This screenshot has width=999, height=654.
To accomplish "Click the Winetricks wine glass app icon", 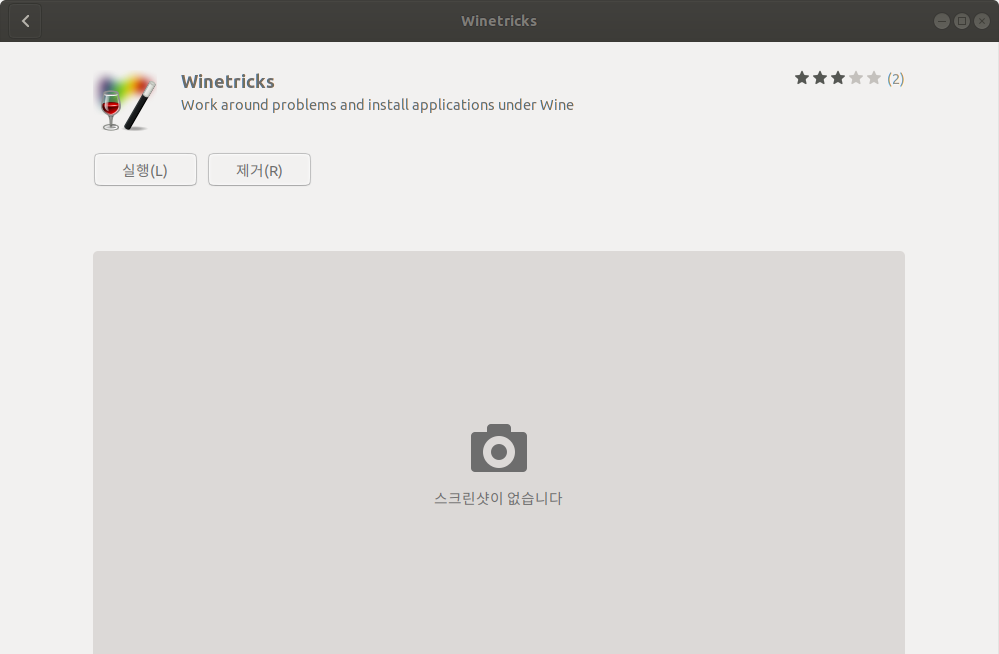I will coord(126,102).
